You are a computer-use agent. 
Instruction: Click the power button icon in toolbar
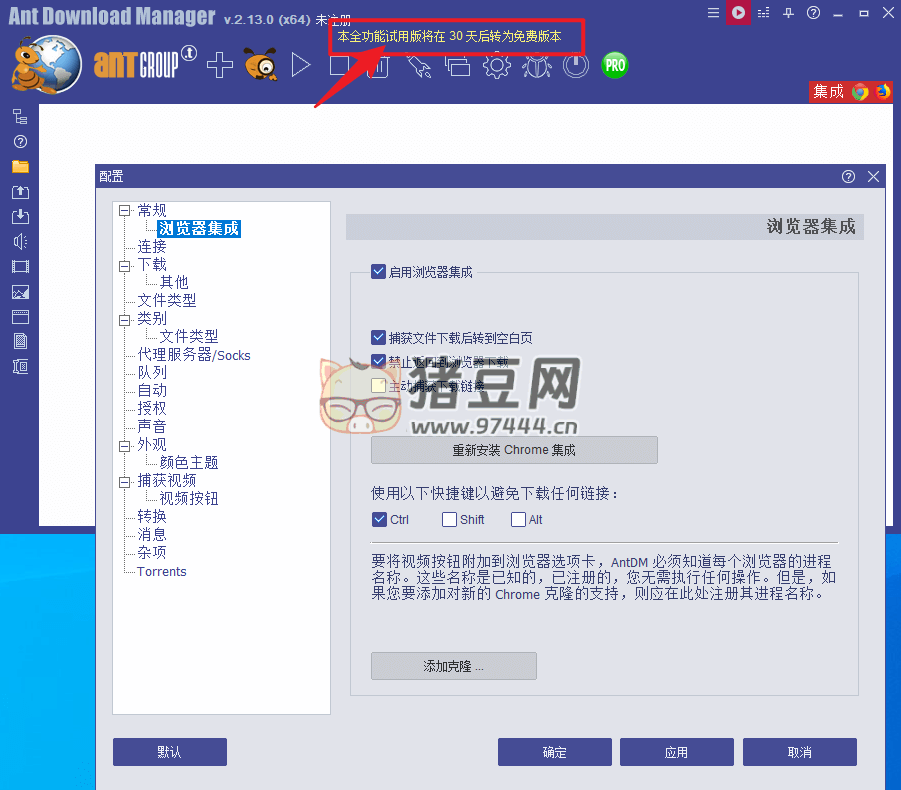point(575,66)
